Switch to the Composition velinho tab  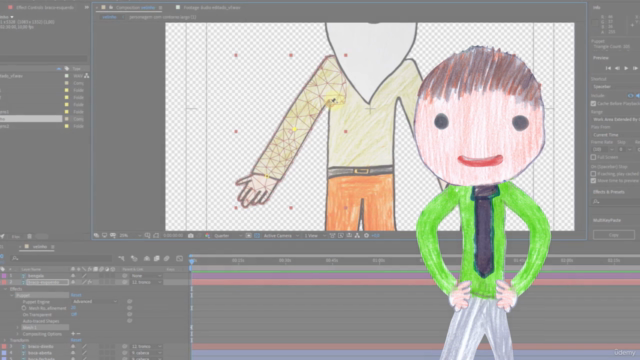coord(136,7)
